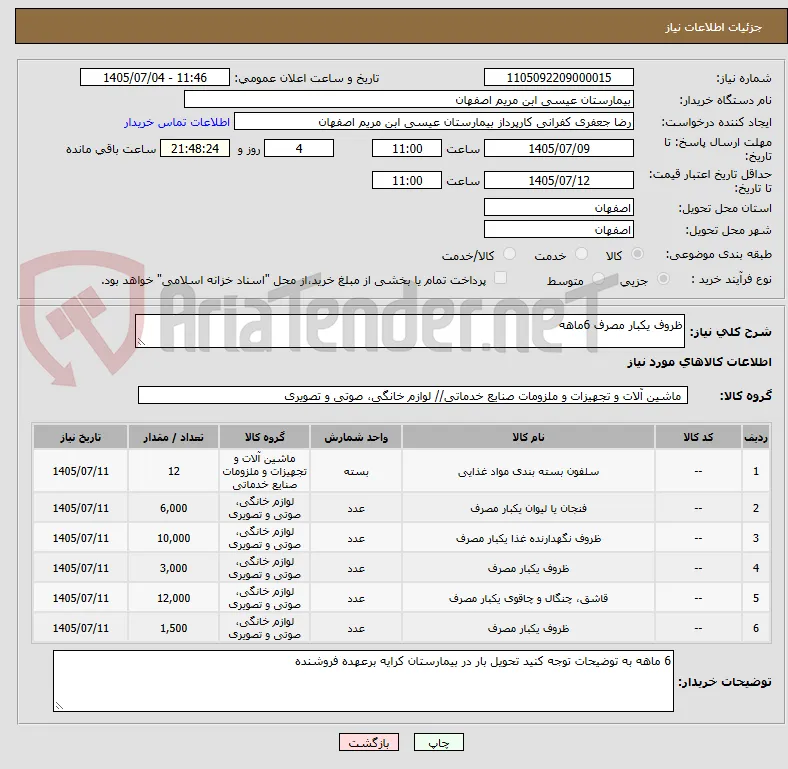The height and width of the screenshot is (769, 788).
Task: Click the remaining time 21:48:24 field
Action: tap(195, 148)
